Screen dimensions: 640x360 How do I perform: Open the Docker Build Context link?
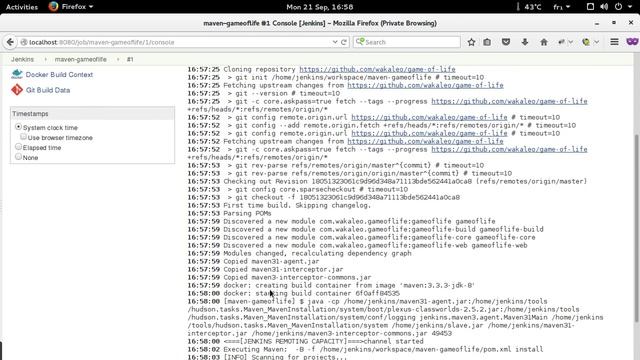tap(59, 75)
